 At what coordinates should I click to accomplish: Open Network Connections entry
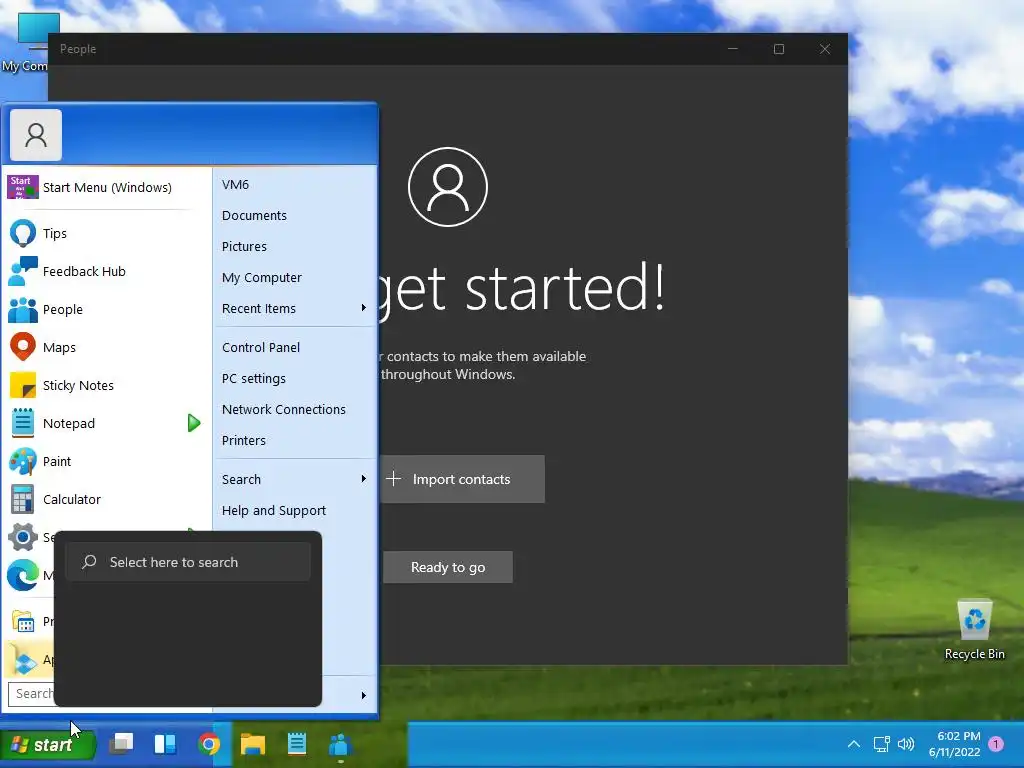295,409
